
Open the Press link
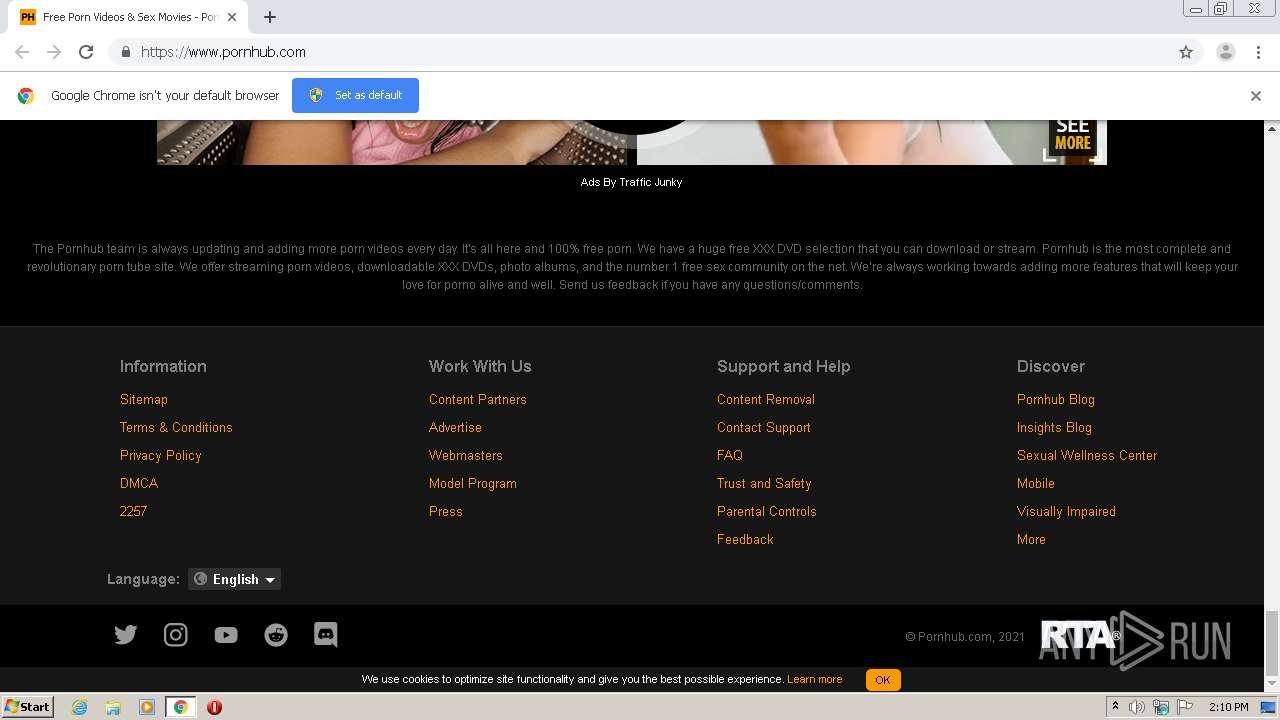446,511
